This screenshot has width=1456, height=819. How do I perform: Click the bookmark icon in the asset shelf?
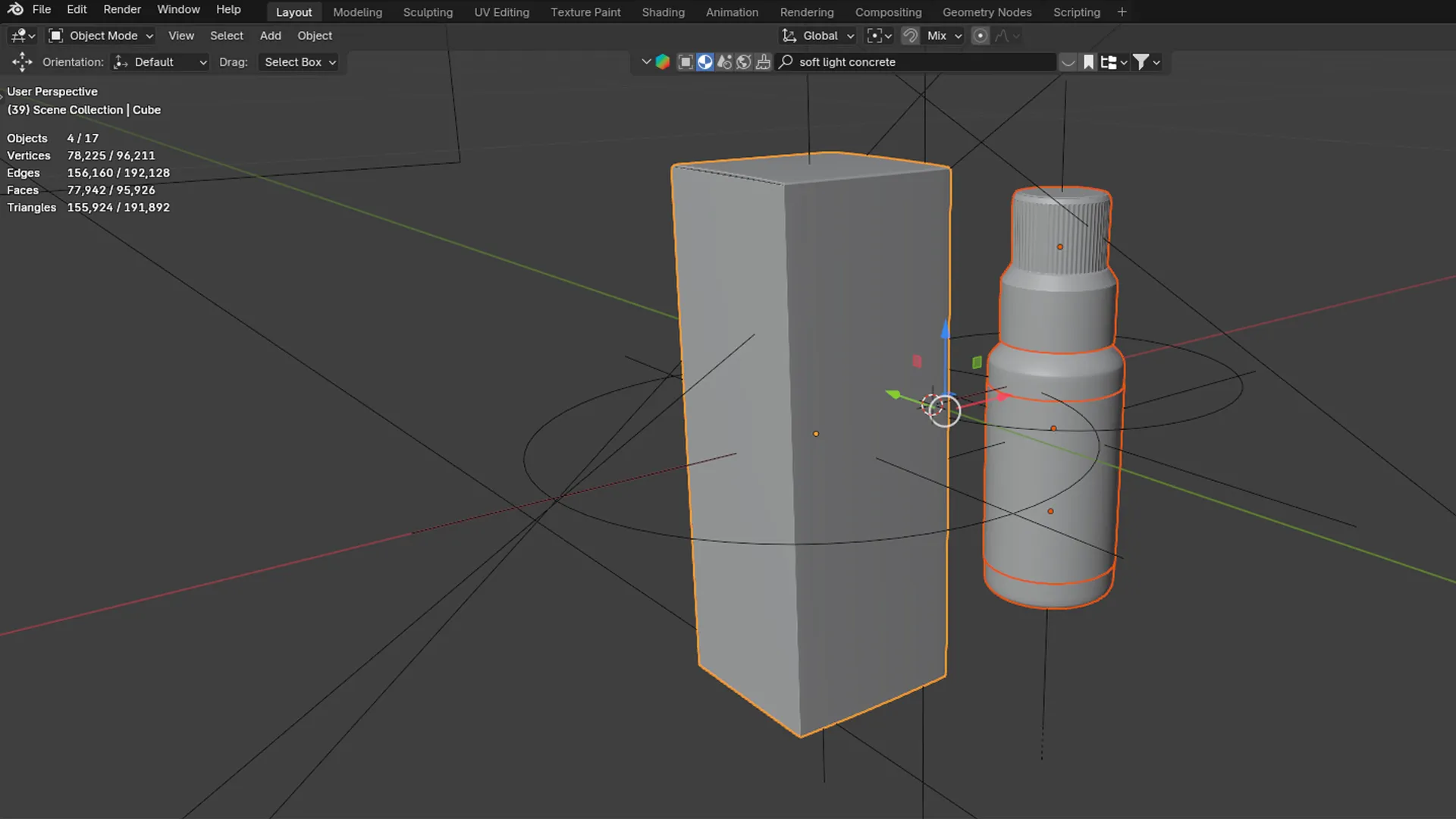pos(1088,61)
